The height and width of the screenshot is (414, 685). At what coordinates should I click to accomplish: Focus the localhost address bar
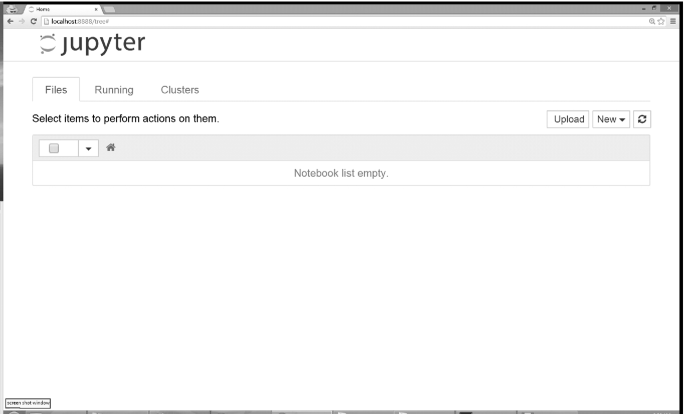[345, 21]
